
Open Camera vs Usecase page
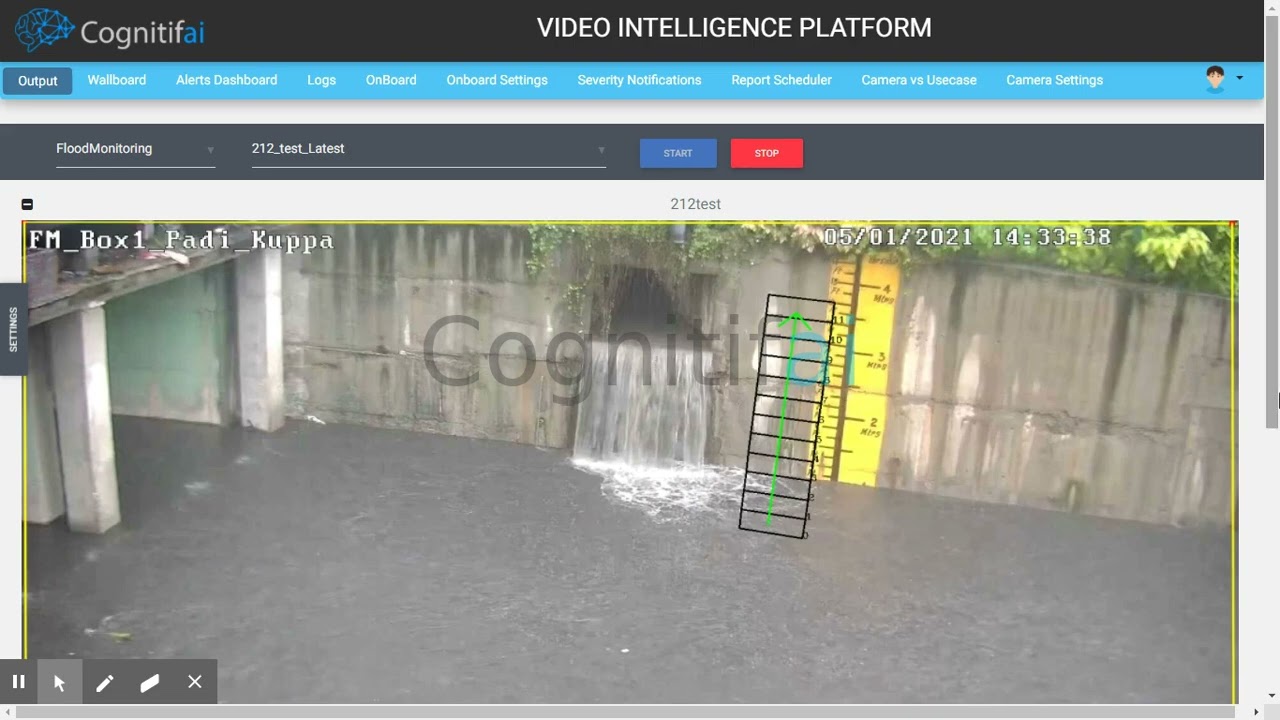[x=919, y=80]
